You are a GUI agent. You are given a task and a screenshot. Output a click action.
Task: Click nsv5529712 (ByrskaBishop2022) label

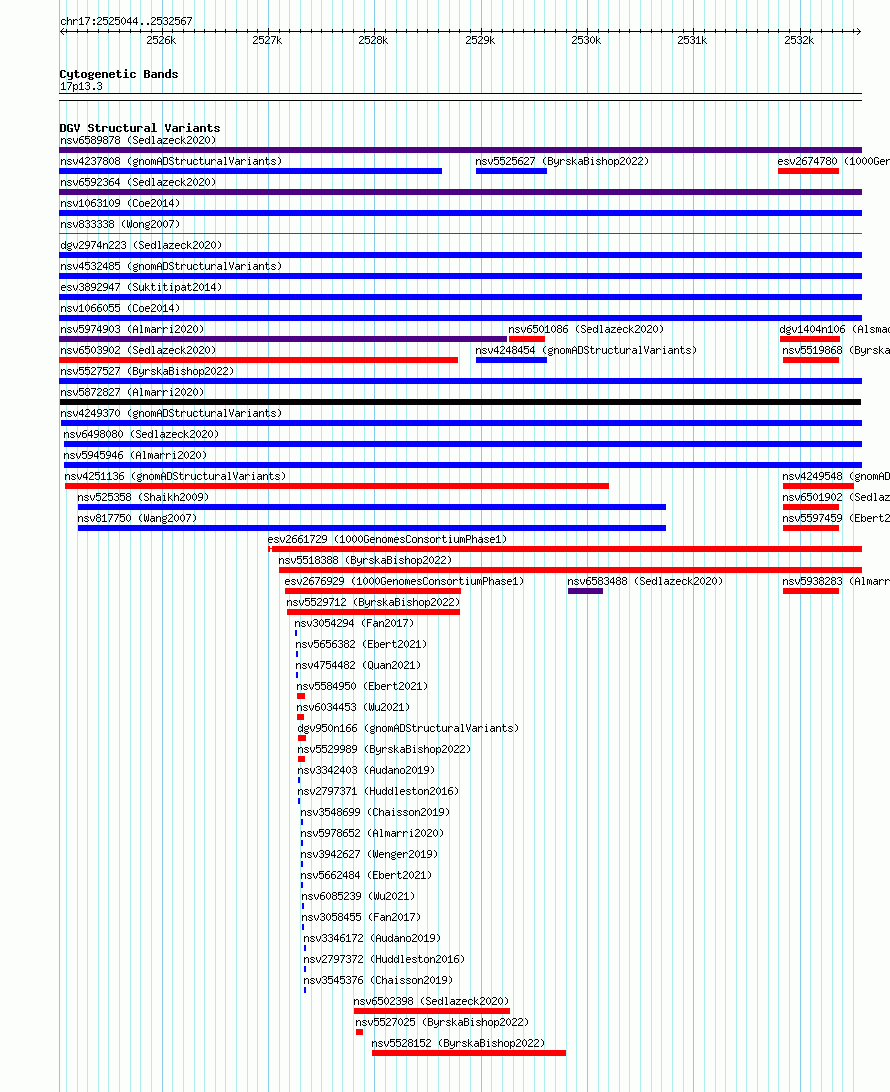tap(373, 602)
